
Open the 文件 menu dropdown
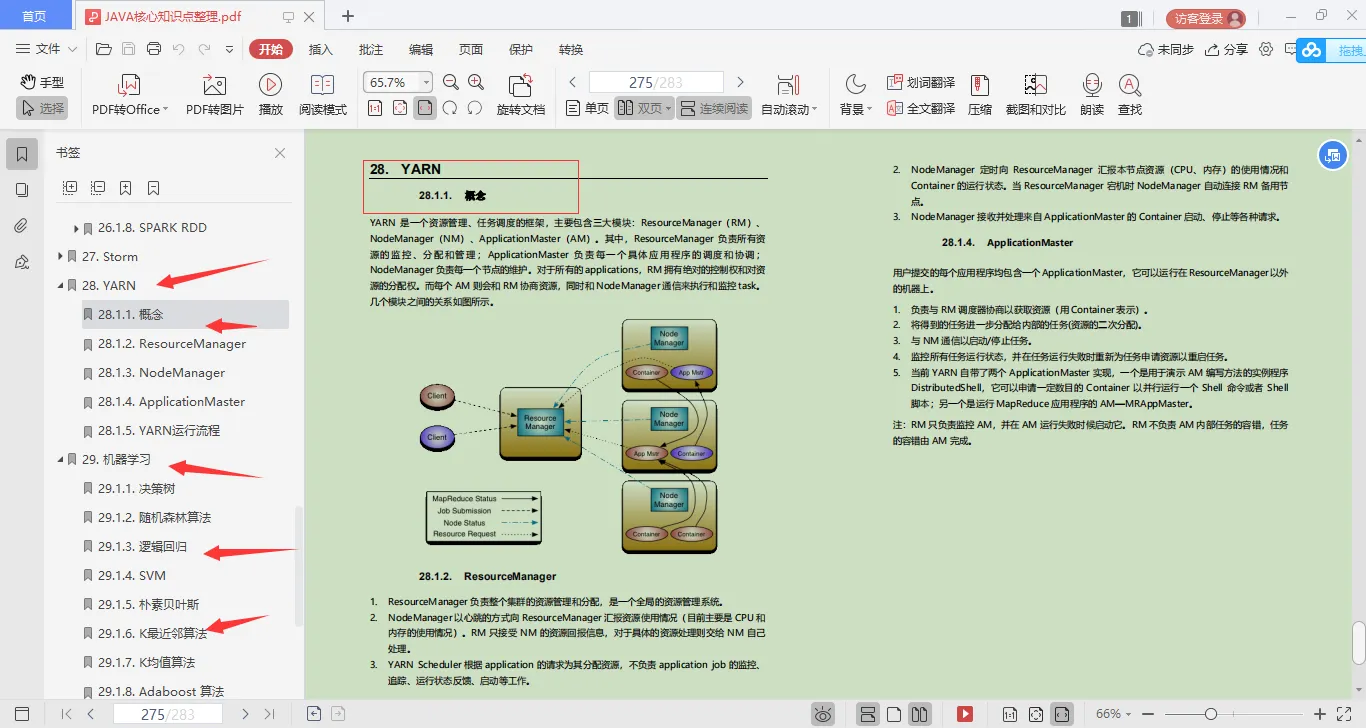(x=46, y=49)
